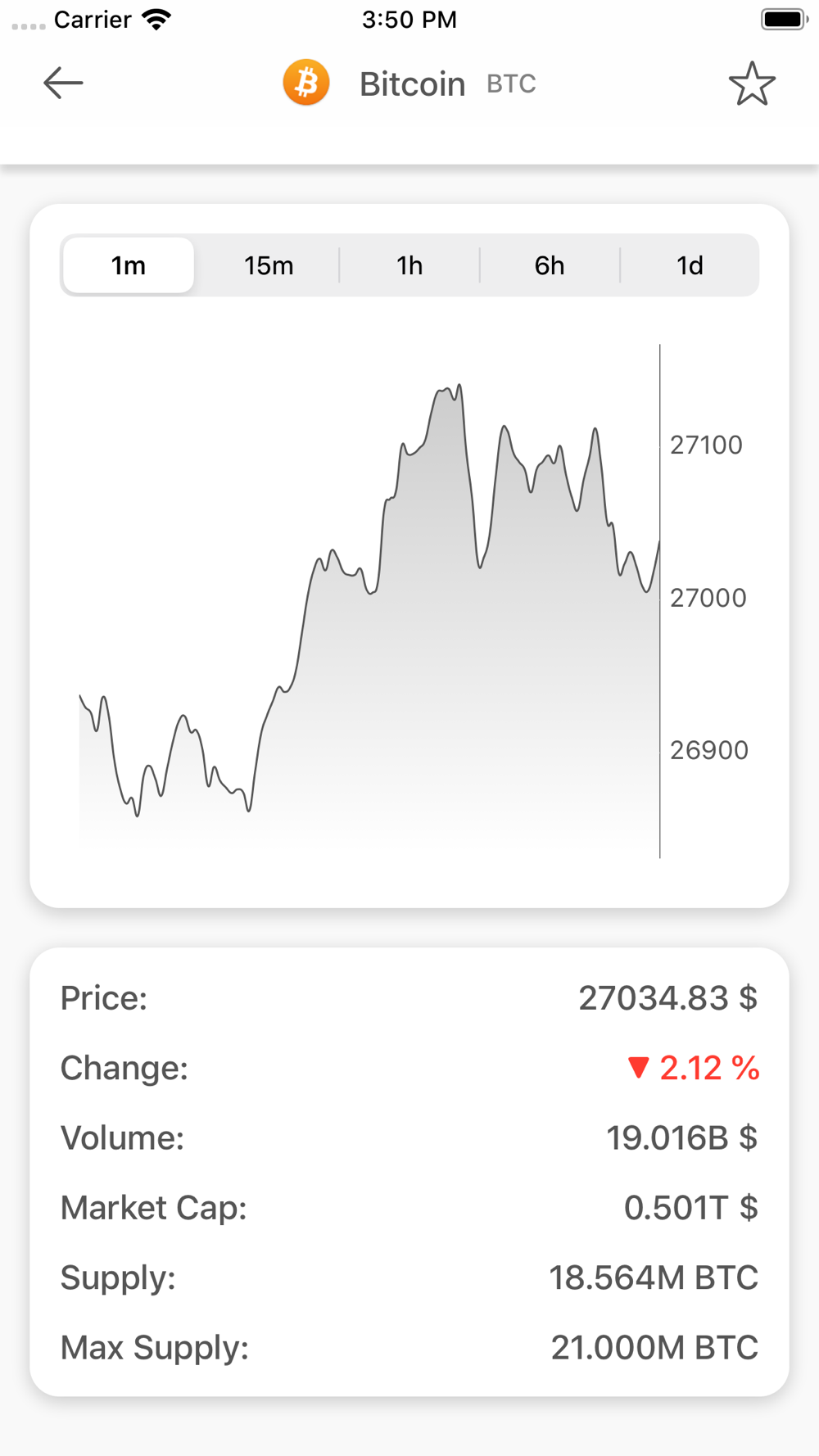Tap the price value 27034.83 $
The width and height of the screenshot is (819, 1456).
tap(667, 998)
